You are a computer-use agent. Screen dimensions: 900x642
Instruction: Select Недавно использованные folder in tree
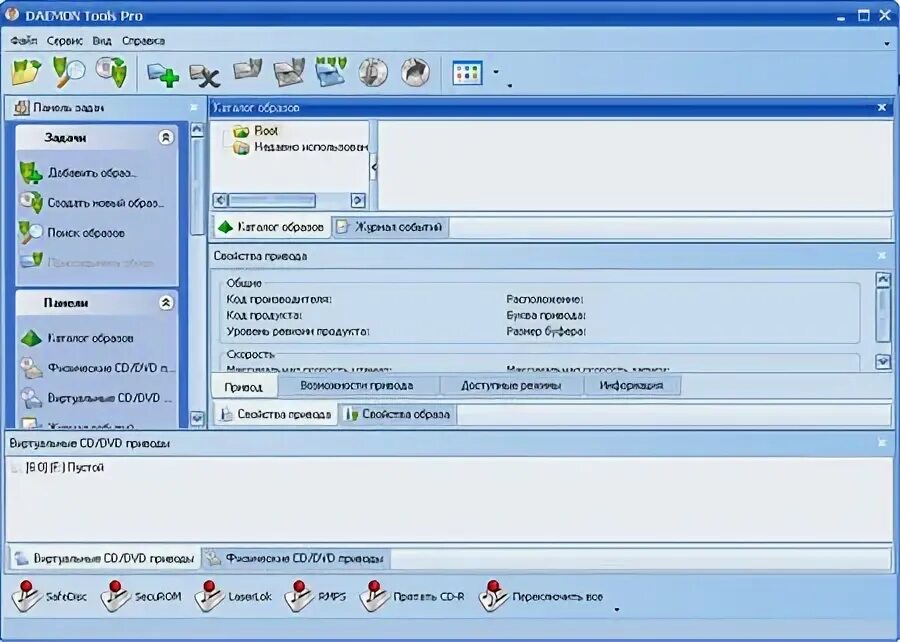point(300,147)
